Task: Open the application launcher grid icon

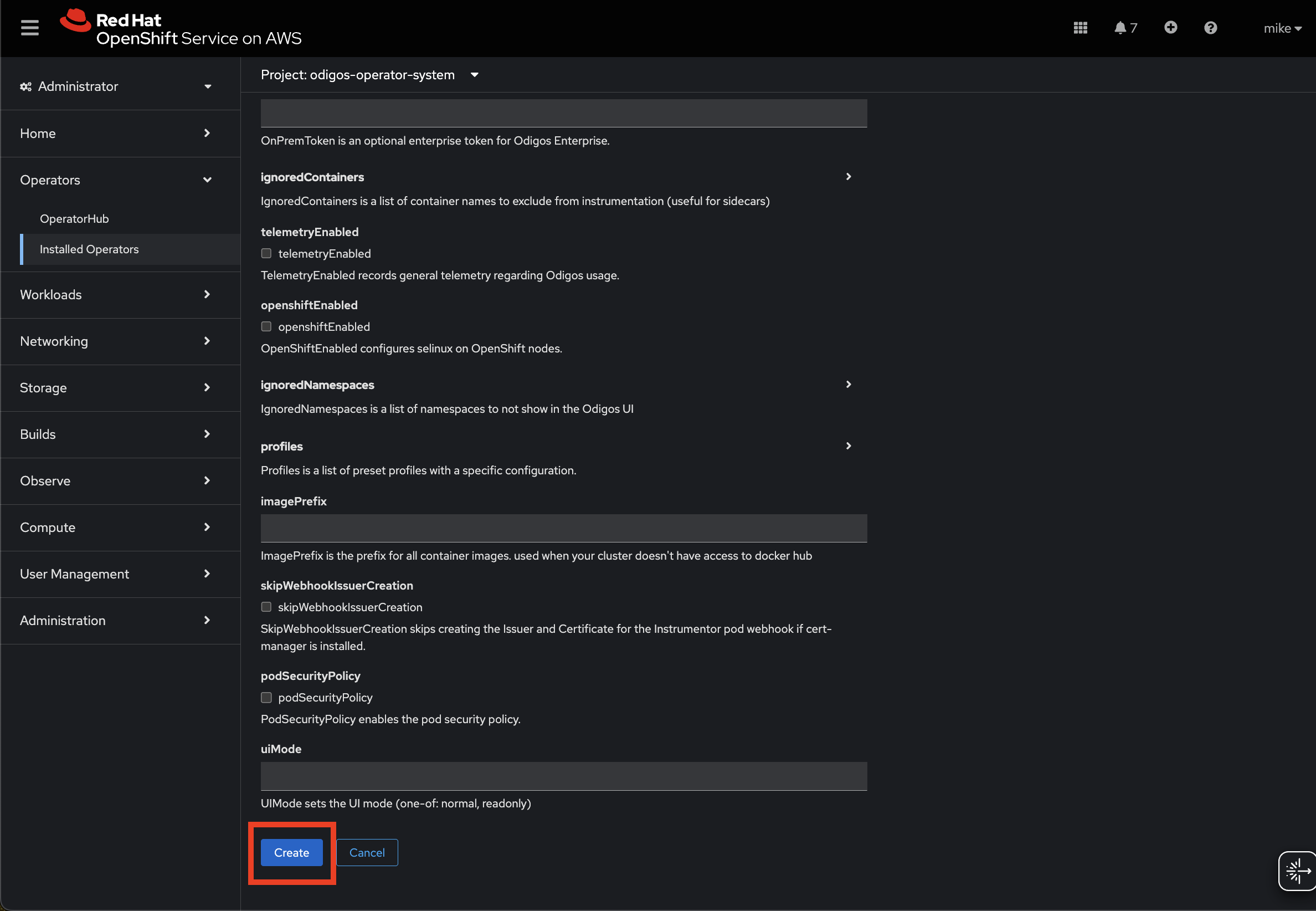Action: pyautogui.click(x=1080, y=28)
